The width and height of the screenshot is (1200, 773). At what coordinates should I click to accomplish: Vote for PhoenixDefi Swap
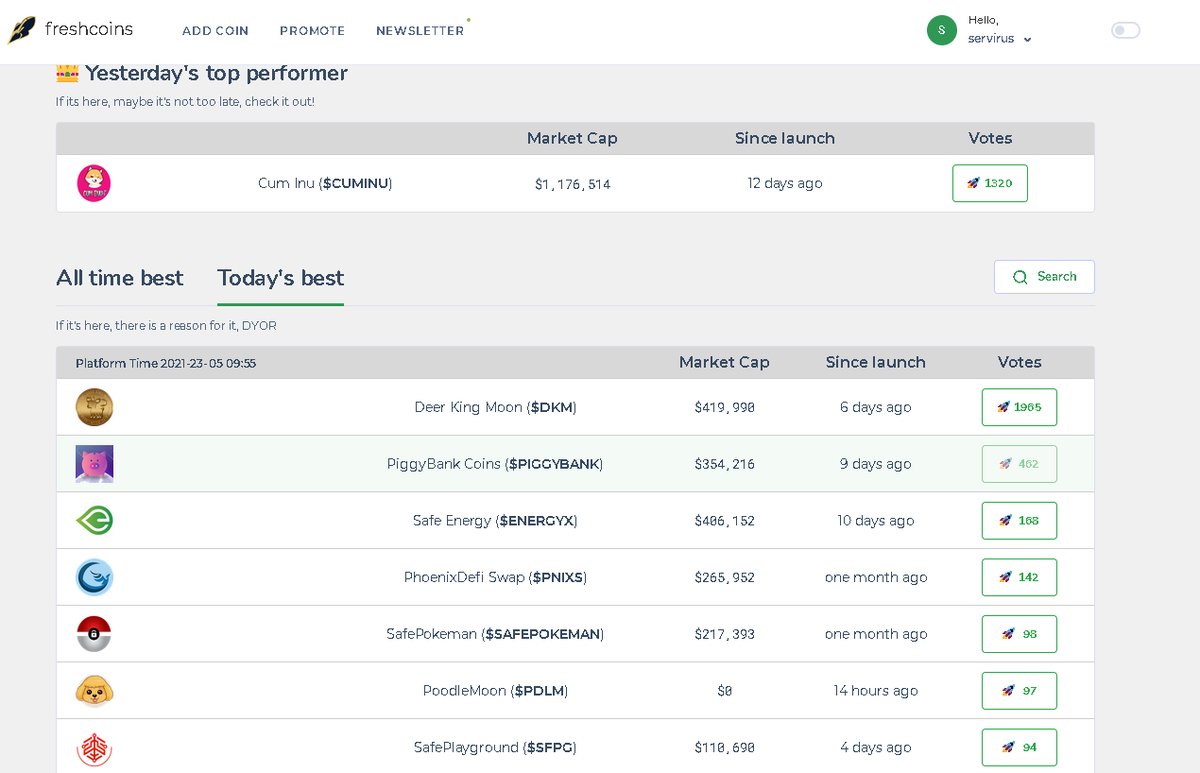coord(1019,577)
